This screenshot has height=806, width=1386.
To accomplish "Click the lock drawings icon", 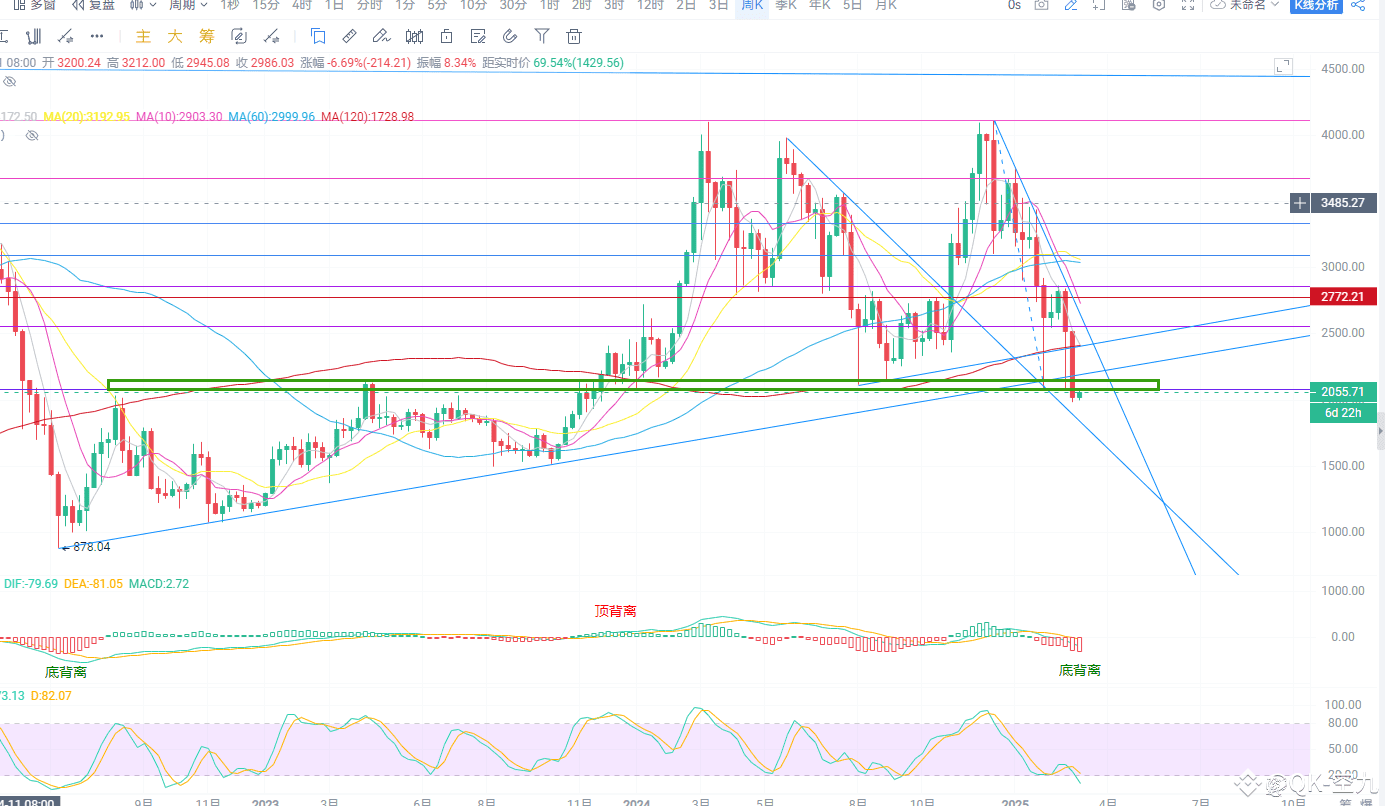I will click(446, 36).
